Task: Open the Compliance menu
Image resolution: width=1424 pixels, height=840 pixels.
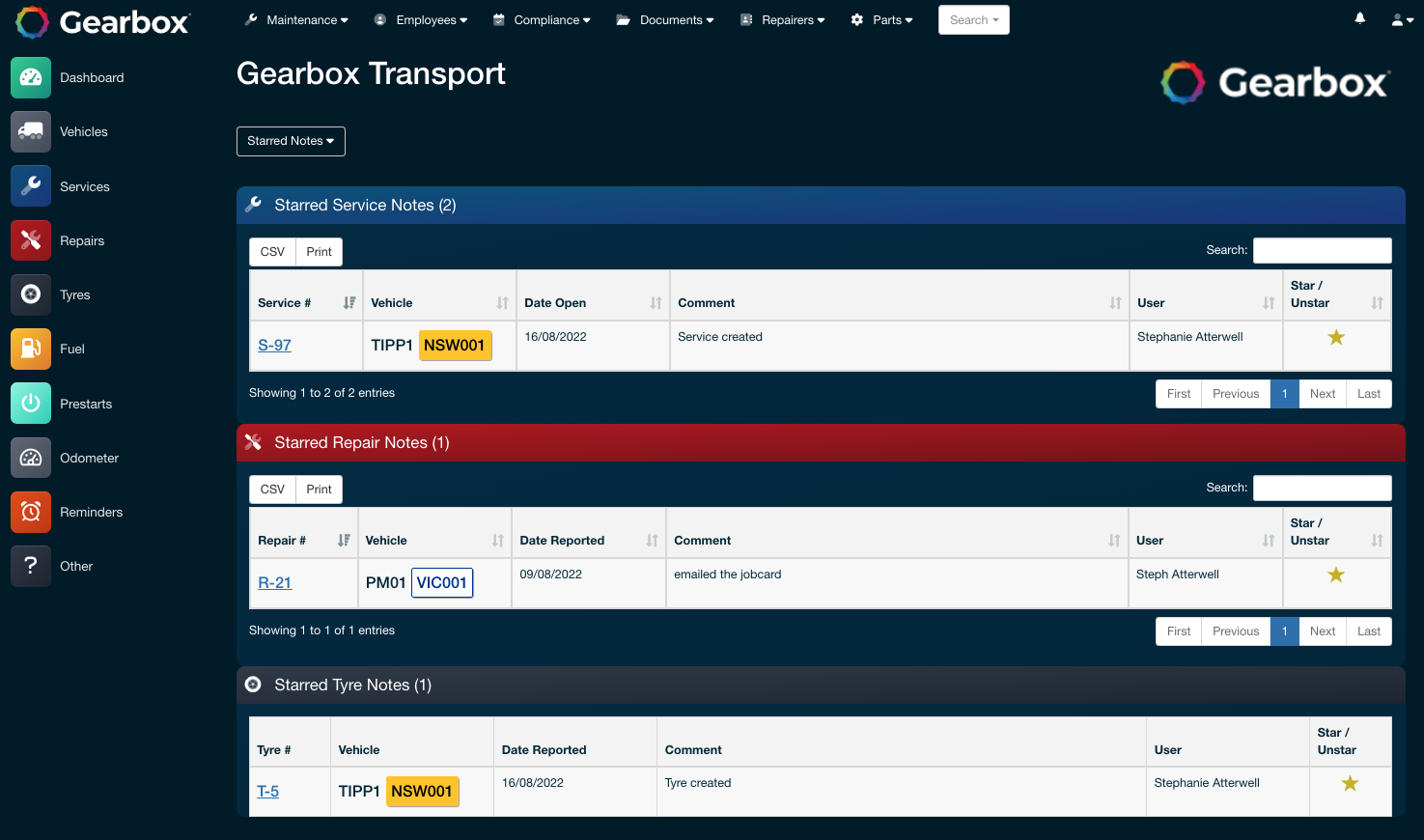Action: 542,20
